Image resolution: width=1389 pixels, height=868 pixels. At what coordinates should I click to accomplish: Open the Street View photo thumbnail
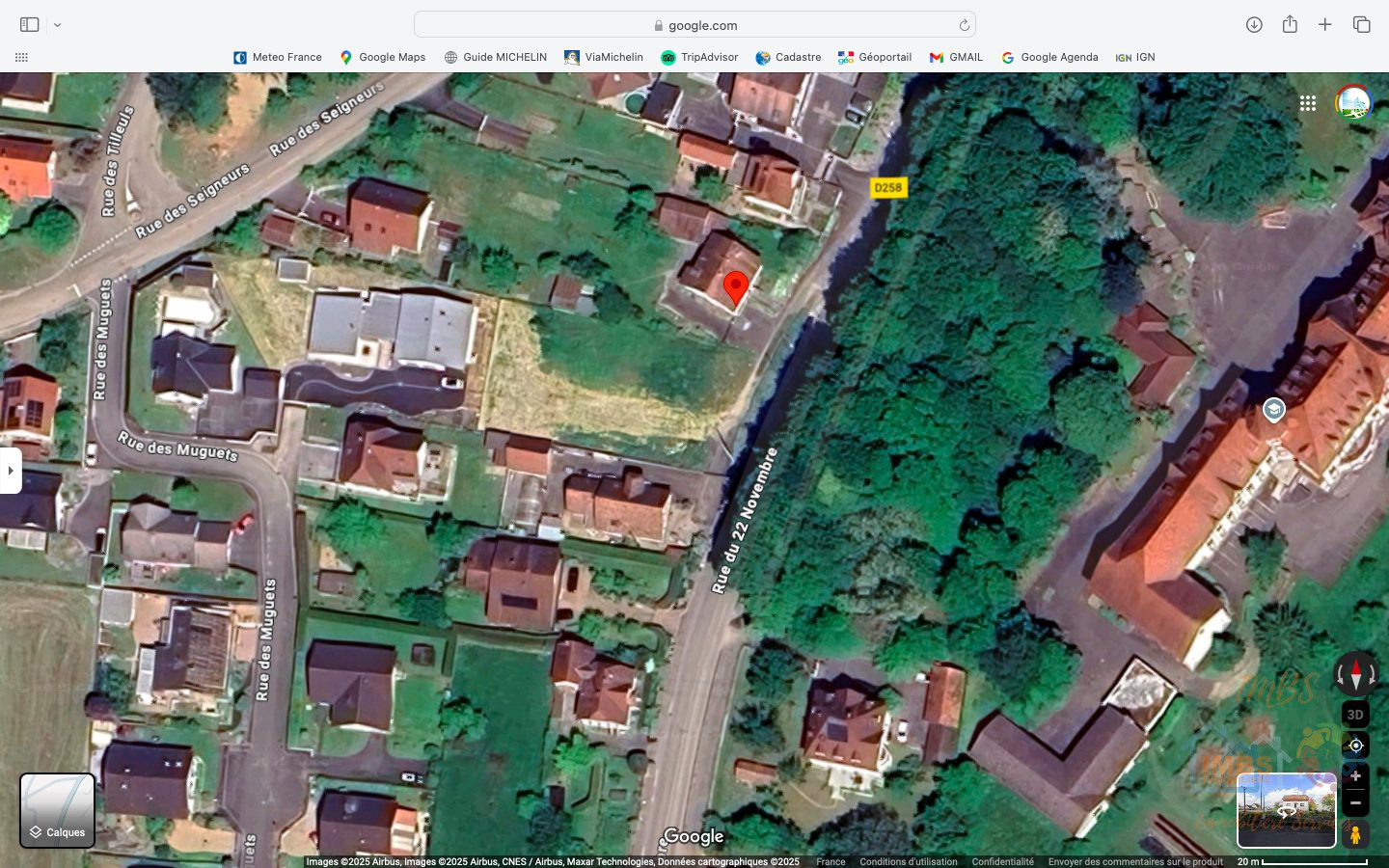pos(1286,810)
